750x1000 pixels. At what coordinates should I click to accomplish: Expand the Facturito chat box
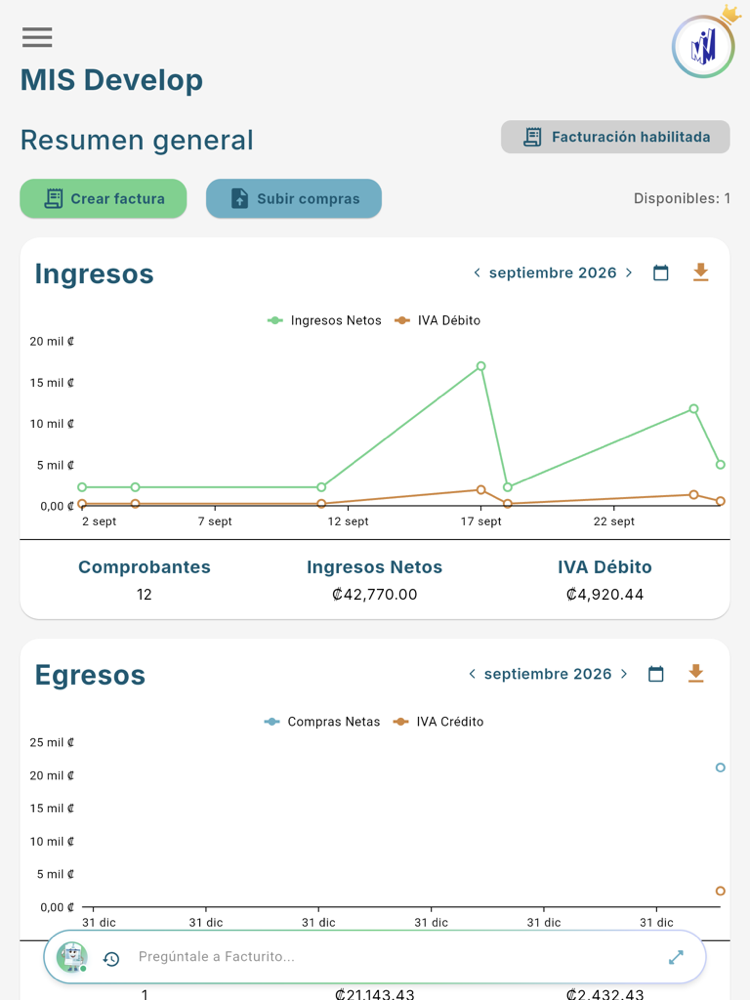point(676,957)
